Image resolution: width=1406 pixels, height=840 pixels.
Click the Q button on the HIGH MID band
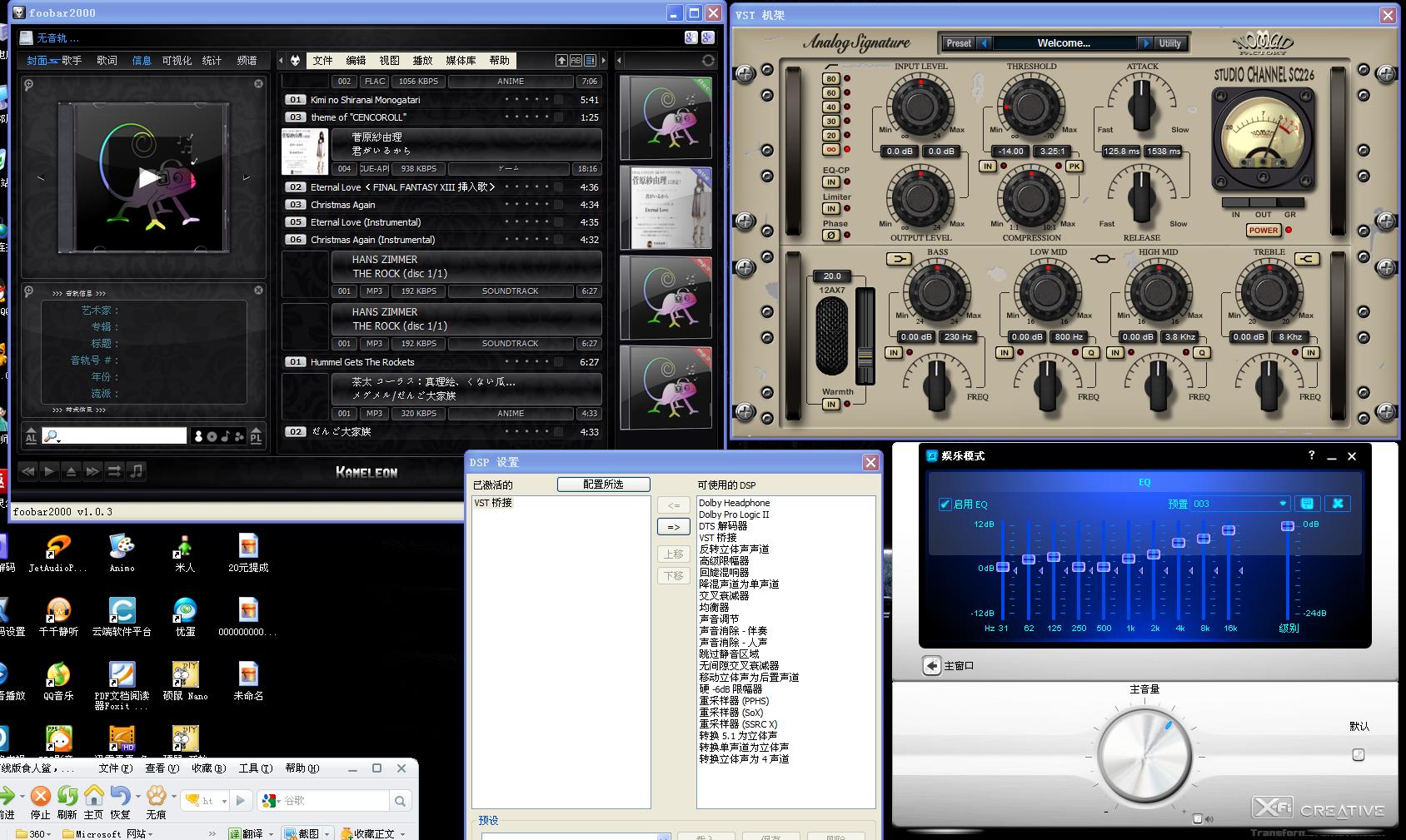point(1202,352)
